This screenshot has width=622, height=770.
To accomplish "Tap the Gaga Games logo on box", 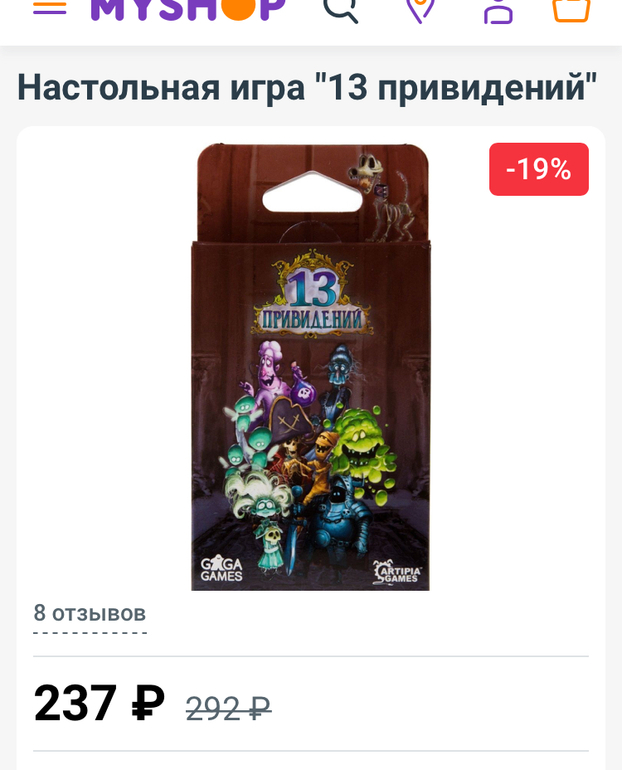I will [x=221, y=569].
